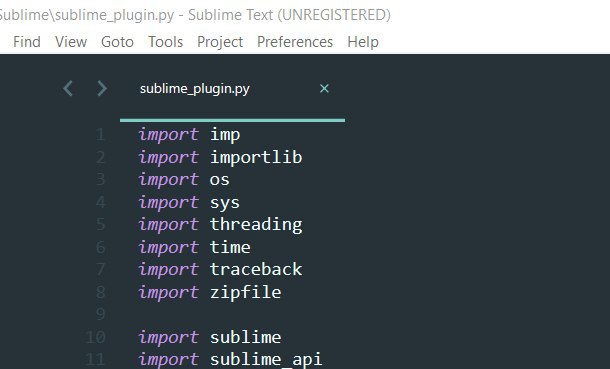
Task: Open the Find menu
Action: click(x=27, y=42)
